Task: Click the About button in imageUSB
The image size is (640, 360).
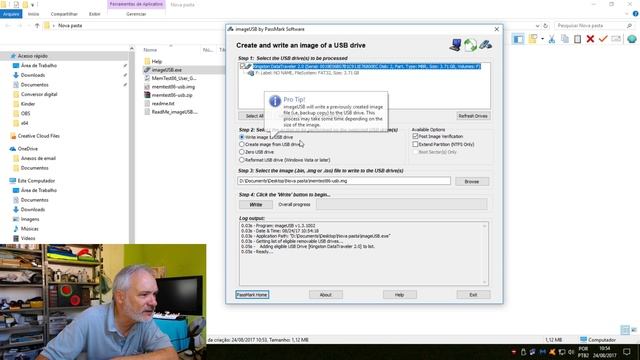Action: (x=326, y=295)
